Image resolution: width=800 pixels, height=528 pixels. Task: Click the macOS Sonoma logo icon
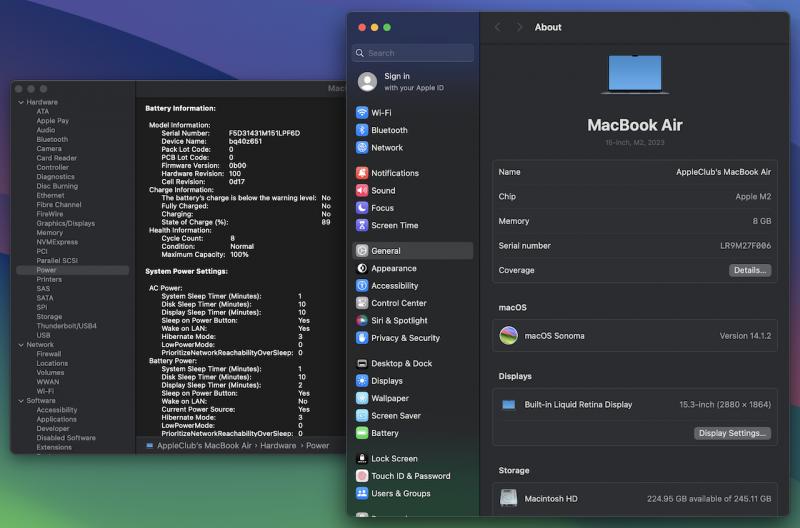coord(508,336)
